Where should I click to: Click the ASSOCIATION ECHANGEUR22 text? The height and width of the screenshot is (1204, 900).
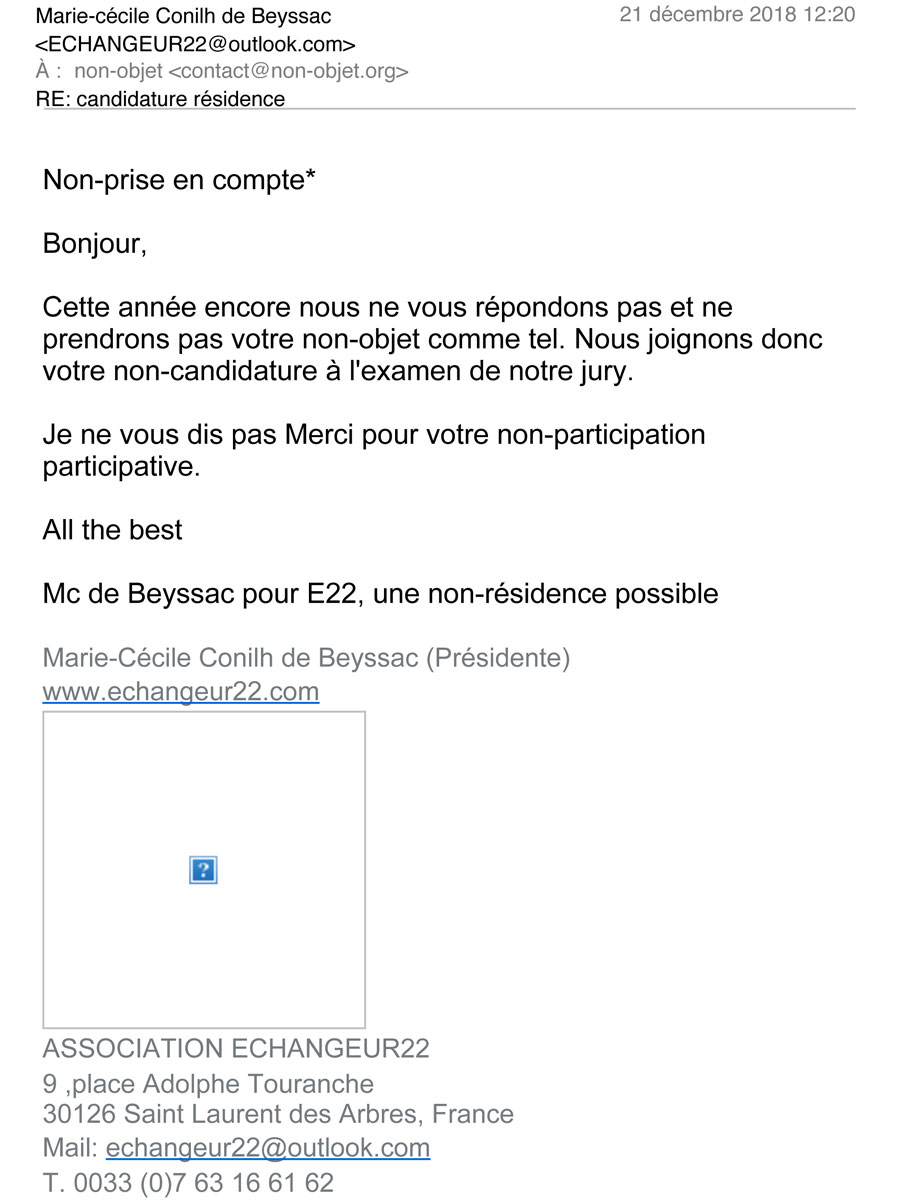(236, 1049)
